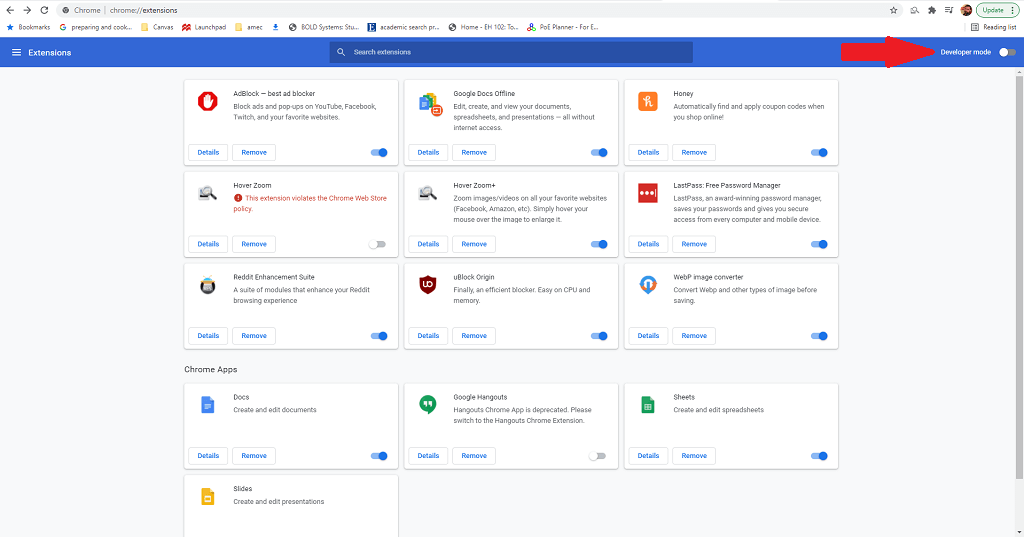Screen dimensions: 1024x537
Task: Disable the AdBlock extension toggle
Action: [379, 153]
